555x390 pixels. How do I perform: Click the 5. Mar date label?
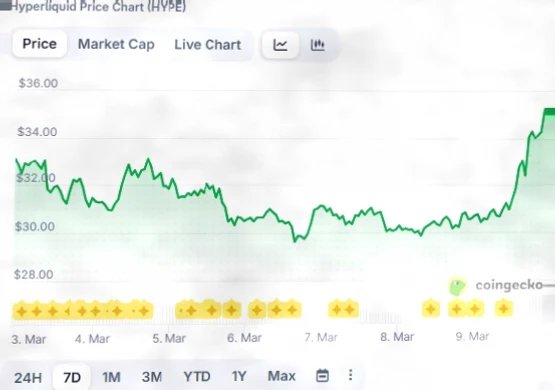click(169, 338)
